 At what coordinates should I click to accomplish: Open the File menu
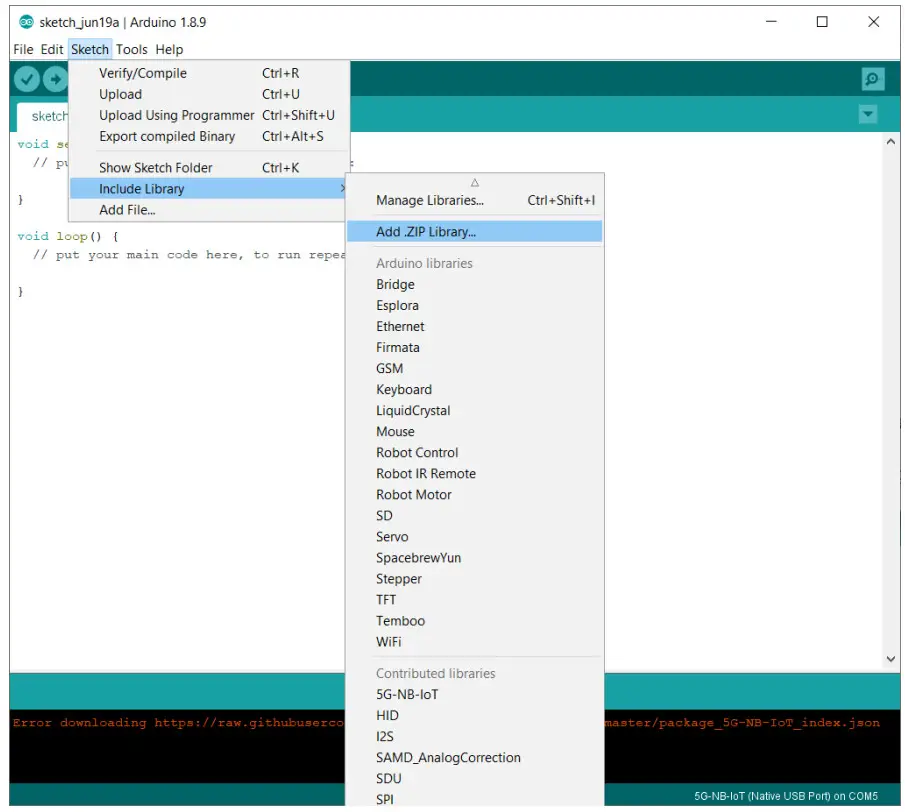pyautogui.click(x=22, y=49)
